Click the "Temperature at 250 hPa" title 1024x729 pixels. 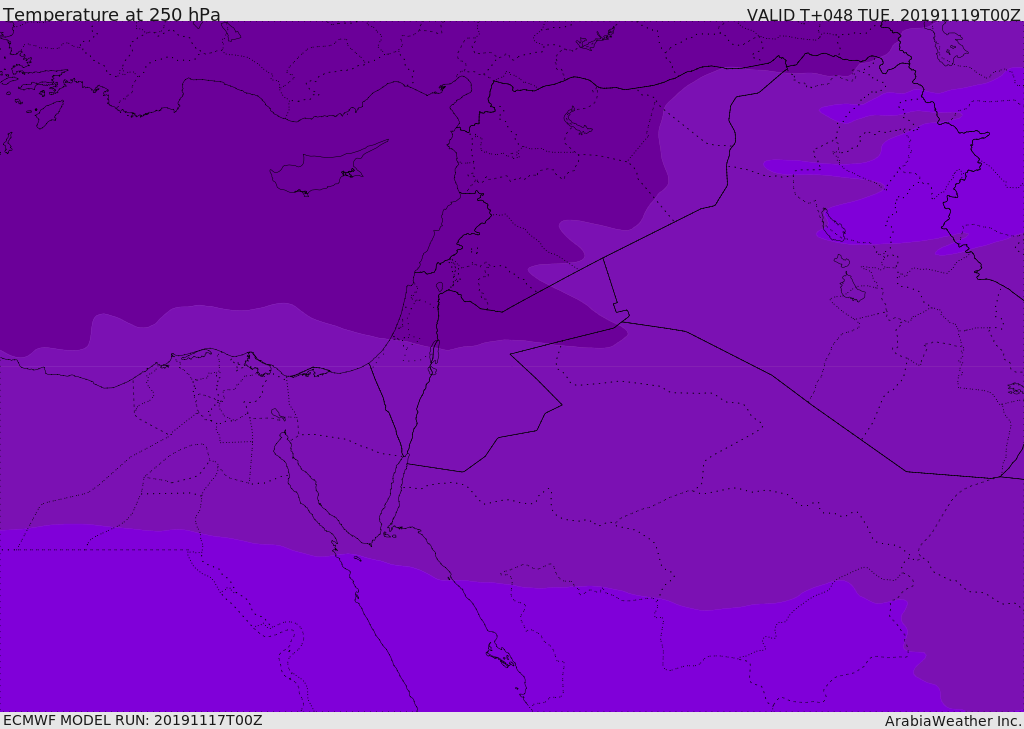(x=111, y=15)
